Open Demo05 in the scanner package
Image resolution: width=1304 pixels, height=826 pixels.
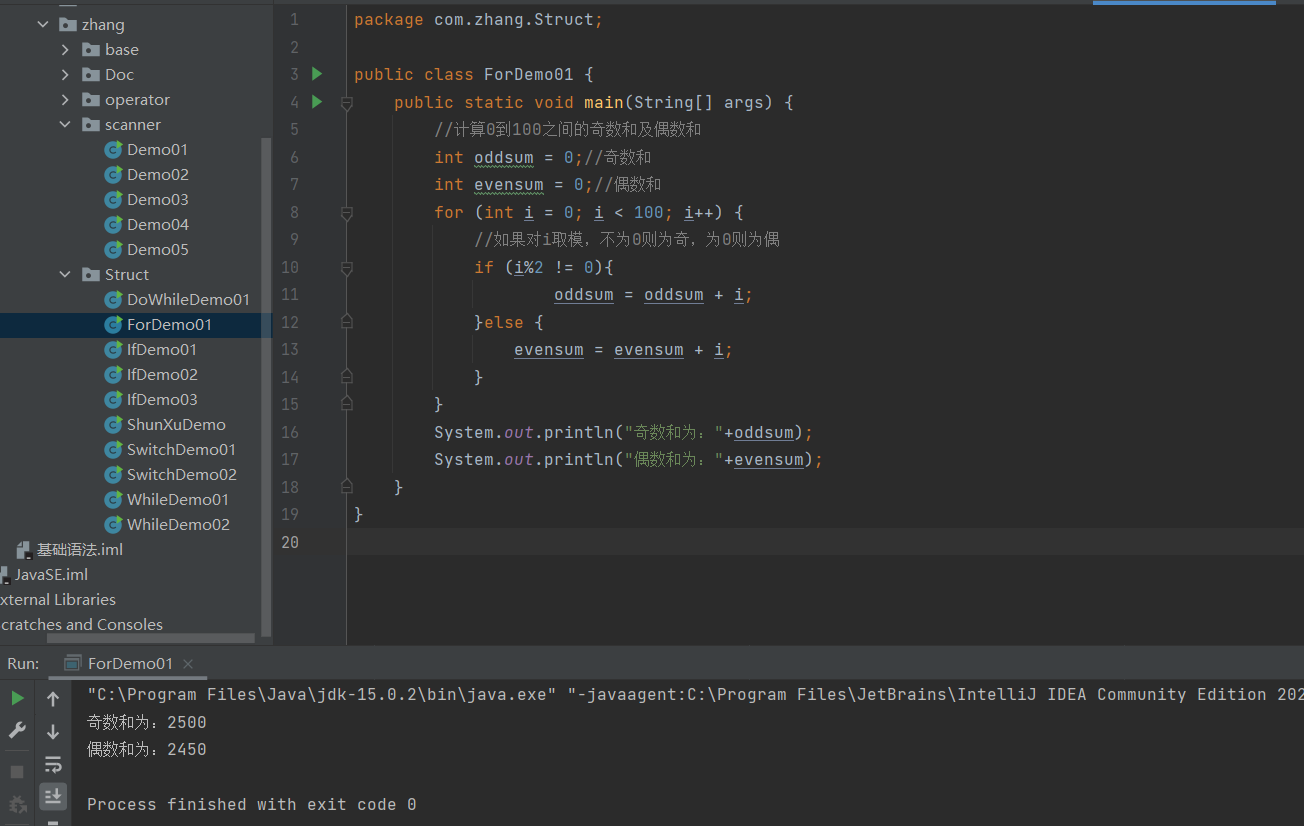pyautogui.click(x=158, y=250)
